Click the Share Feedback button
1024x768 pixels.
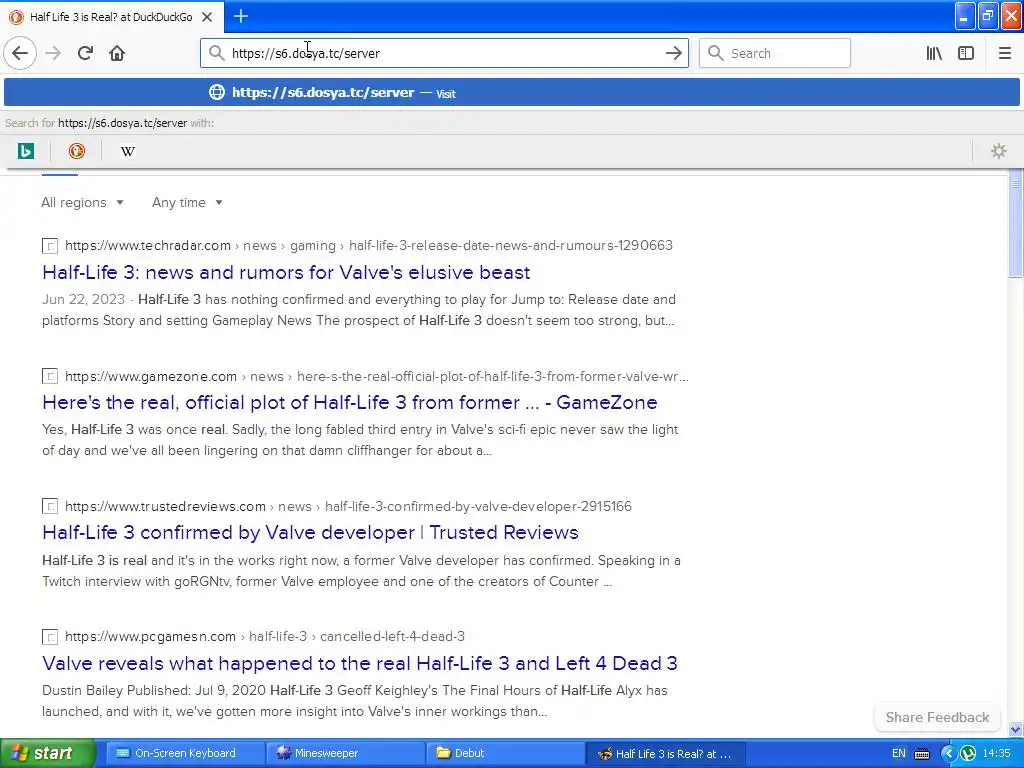(x=937, y=717)
